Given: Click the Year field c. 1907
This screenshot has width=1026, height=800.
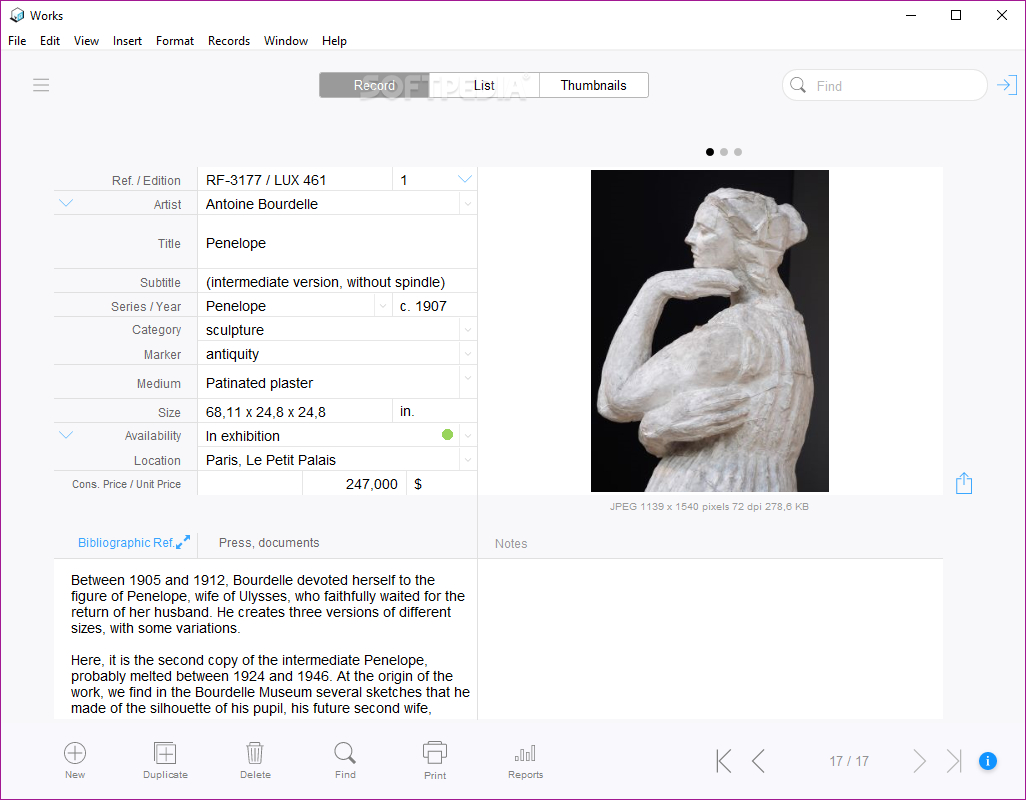Looking at the screenshot, I should pyautogui.click(x=434, y=306).
